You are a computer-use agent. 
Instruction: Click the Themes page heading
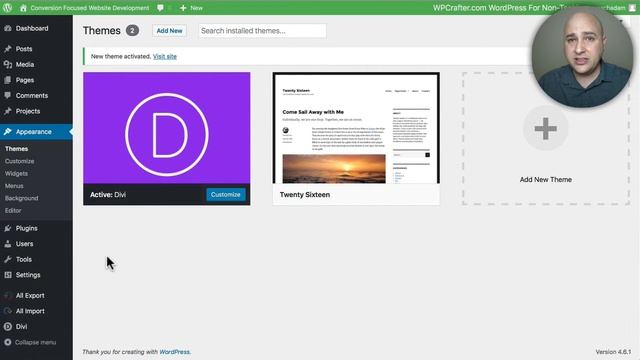[x=102, y=31]
